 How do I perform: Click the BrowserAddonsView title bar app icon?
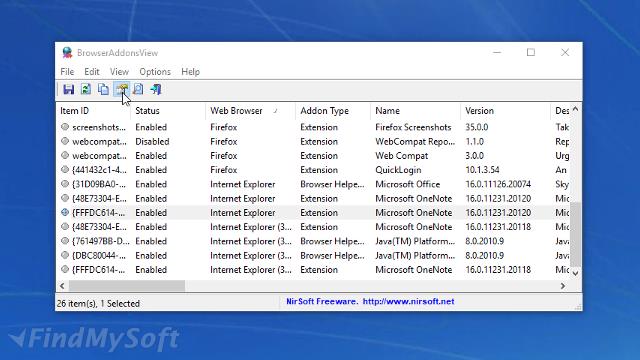click(x=67, y=53)
